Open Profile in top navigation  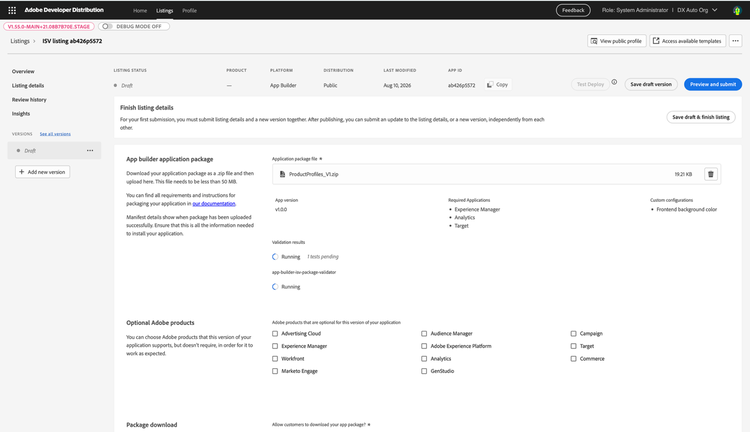click(x=189, y=11)
